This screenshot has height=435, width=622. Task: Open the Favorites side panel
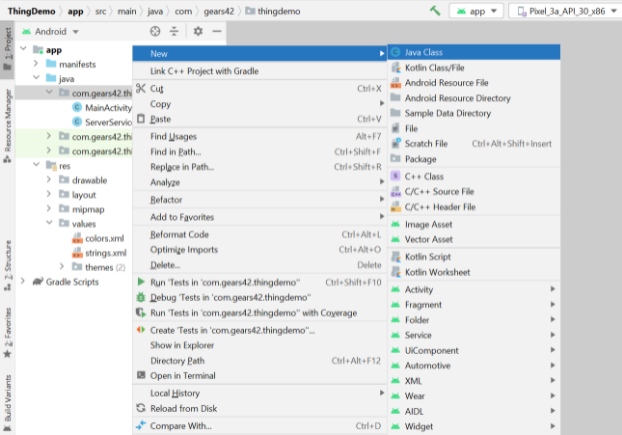point(8,333)
